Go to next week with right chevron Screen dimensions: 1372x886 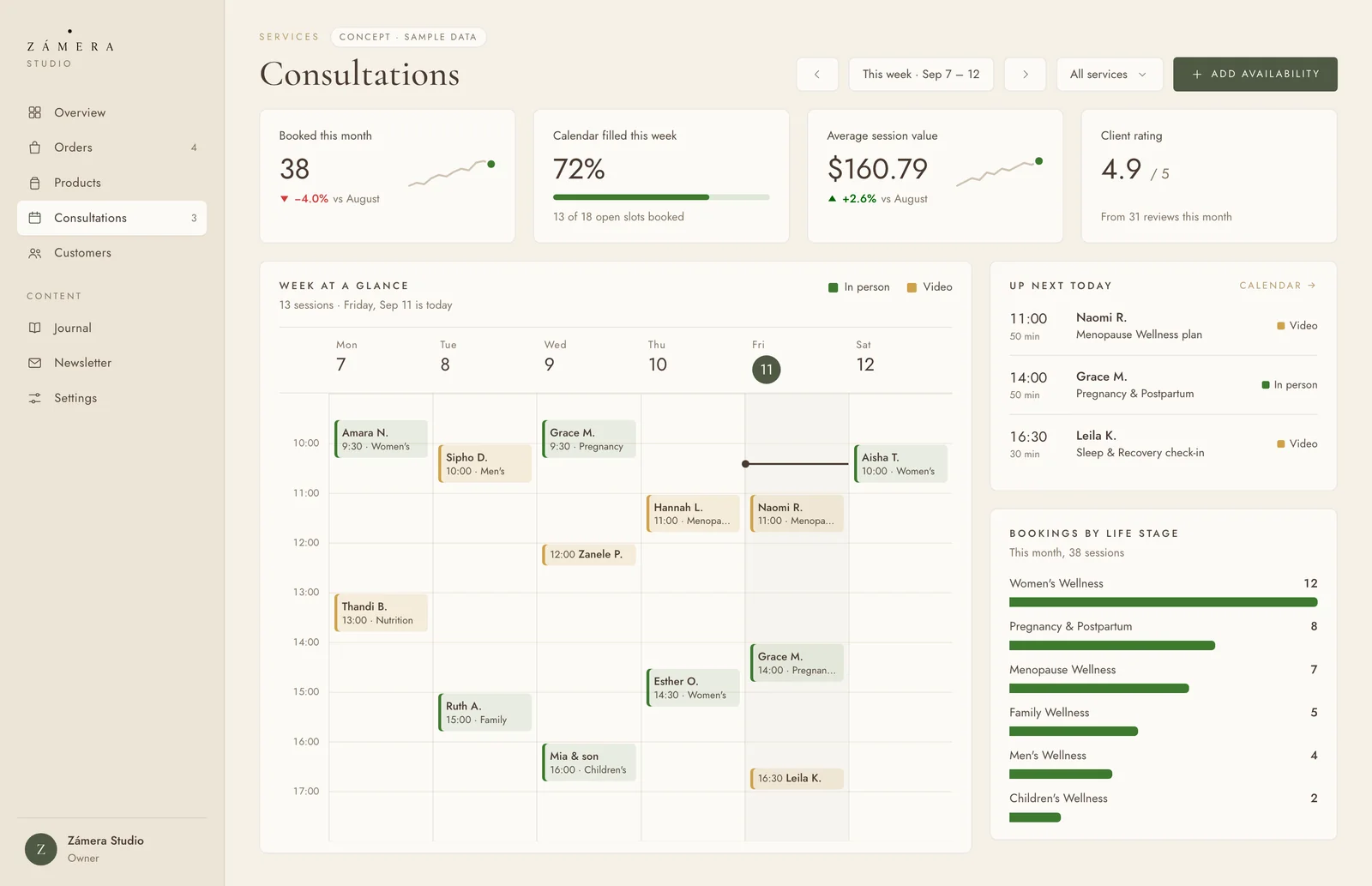(x=1025, y=75)
